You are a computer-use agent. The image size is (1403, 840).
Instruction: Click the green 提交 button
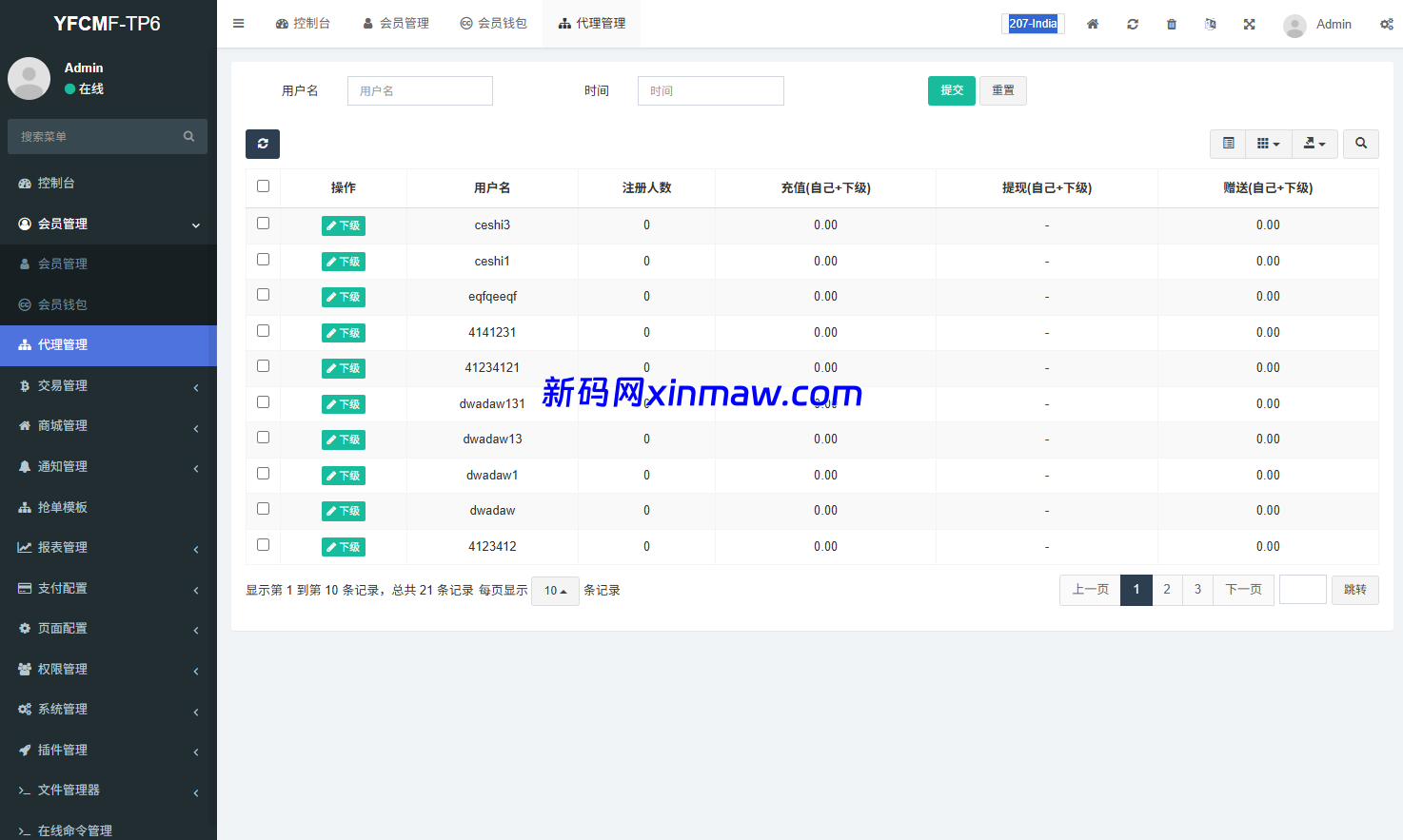951,90
